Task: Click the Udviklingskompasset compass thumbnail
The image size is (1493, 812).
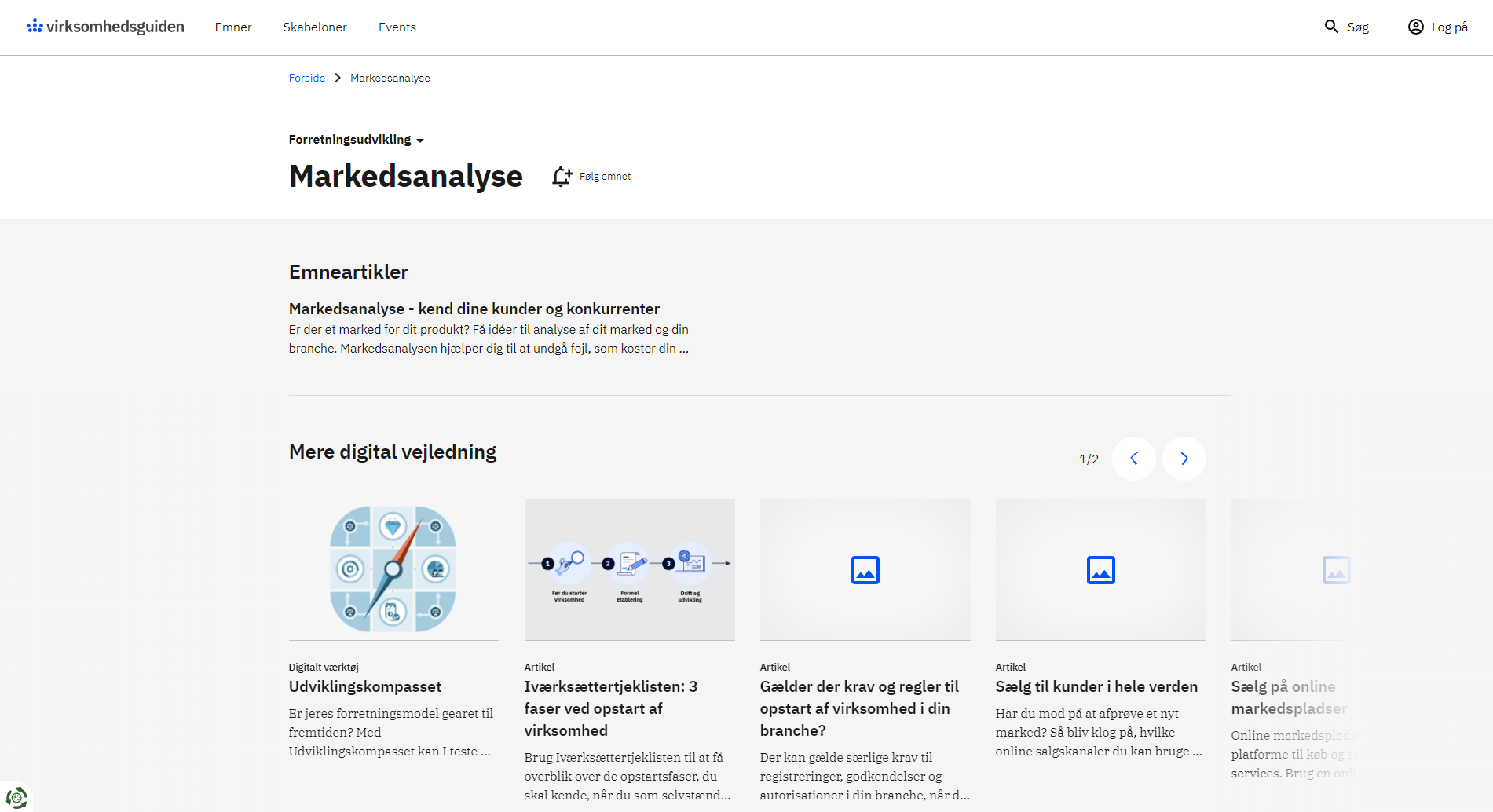Action: click(x=393, y=569)
